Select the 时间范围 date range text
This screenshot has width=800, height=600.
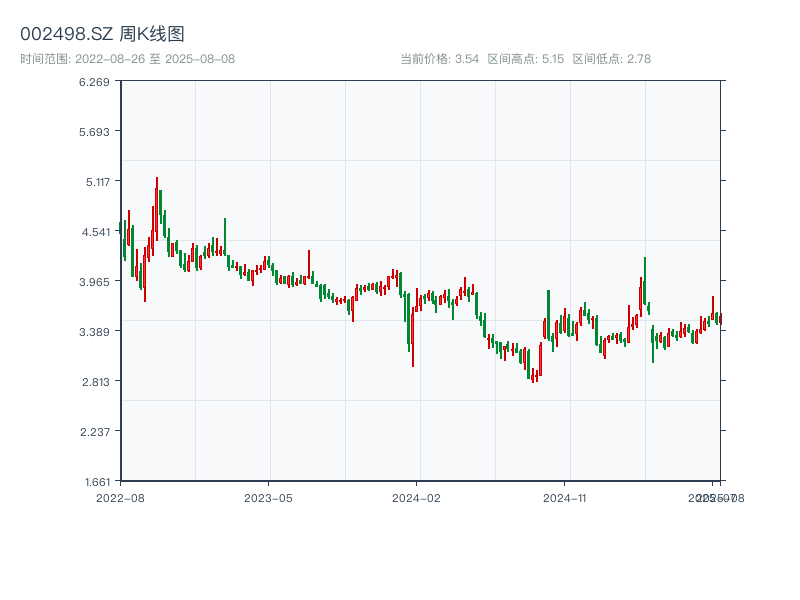pyautogui.click(x=127, y=59)
